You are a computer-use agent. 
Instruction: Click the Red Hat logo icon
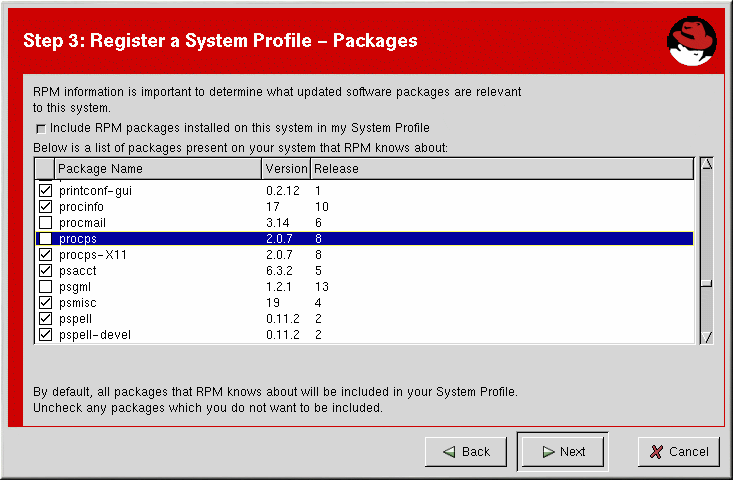click(x=690, y=40)
